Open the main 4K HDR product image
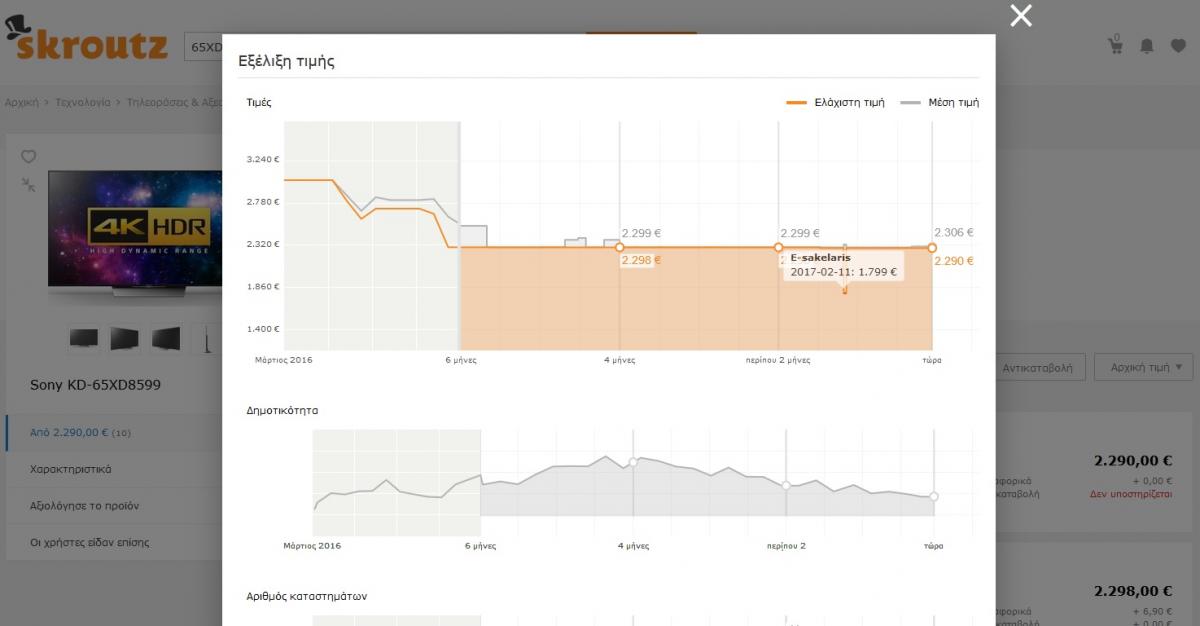Screen dimensions: 1200x626 (134, 232)
